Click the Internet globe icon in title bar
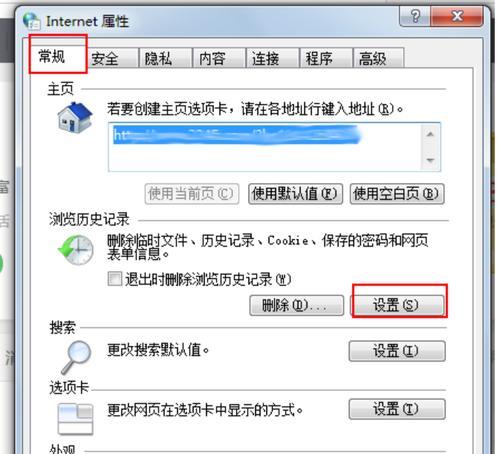This screenshot has width=500, height=454. tap(32, 21)
